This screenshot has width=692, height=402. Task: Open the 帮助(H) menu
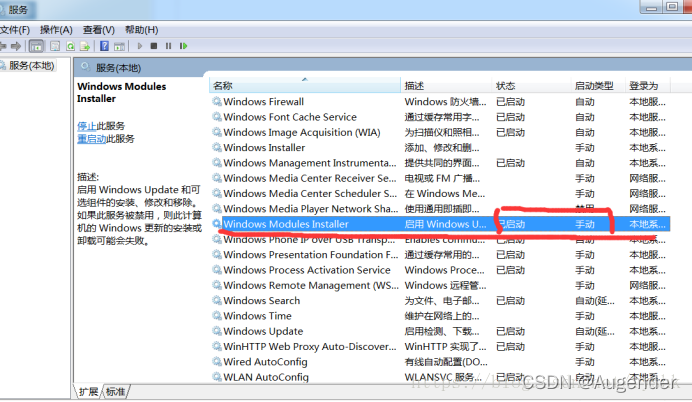click(x=142, y=30)
